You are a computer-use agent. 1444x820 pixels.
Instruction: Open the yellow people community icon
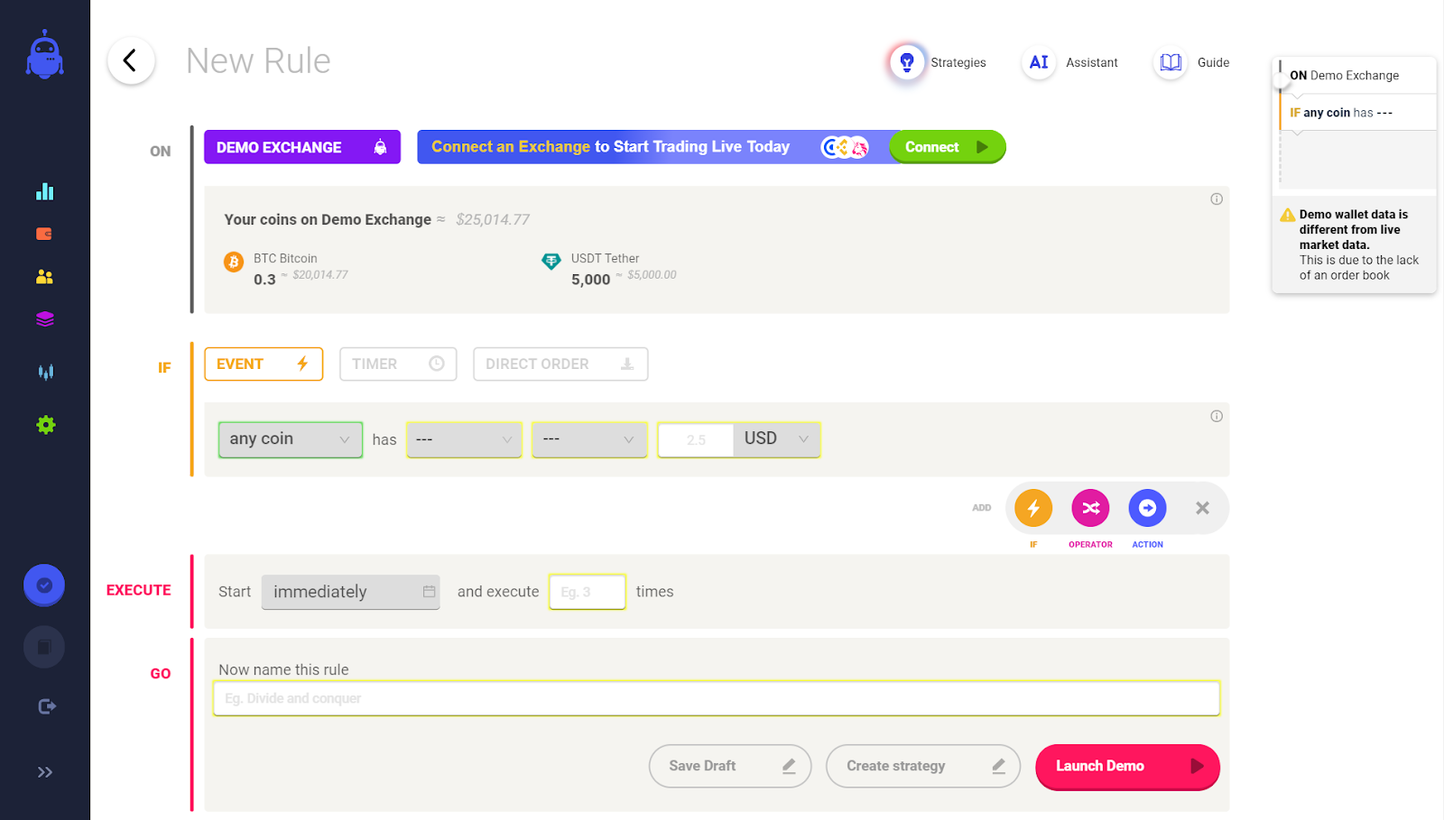click(45, 277)
